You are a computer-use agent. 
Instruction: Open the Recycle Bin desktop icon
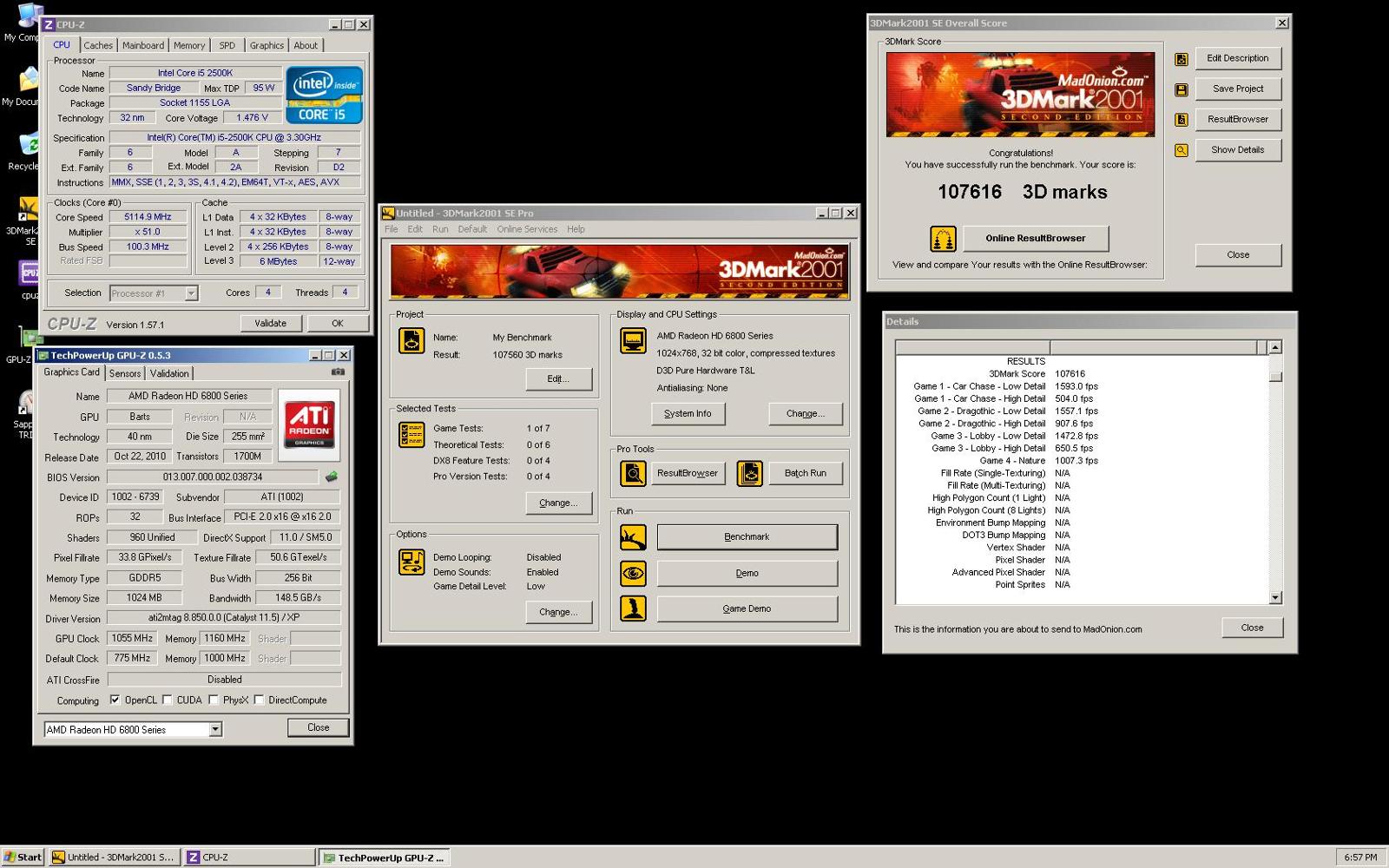tap(24, 151)
